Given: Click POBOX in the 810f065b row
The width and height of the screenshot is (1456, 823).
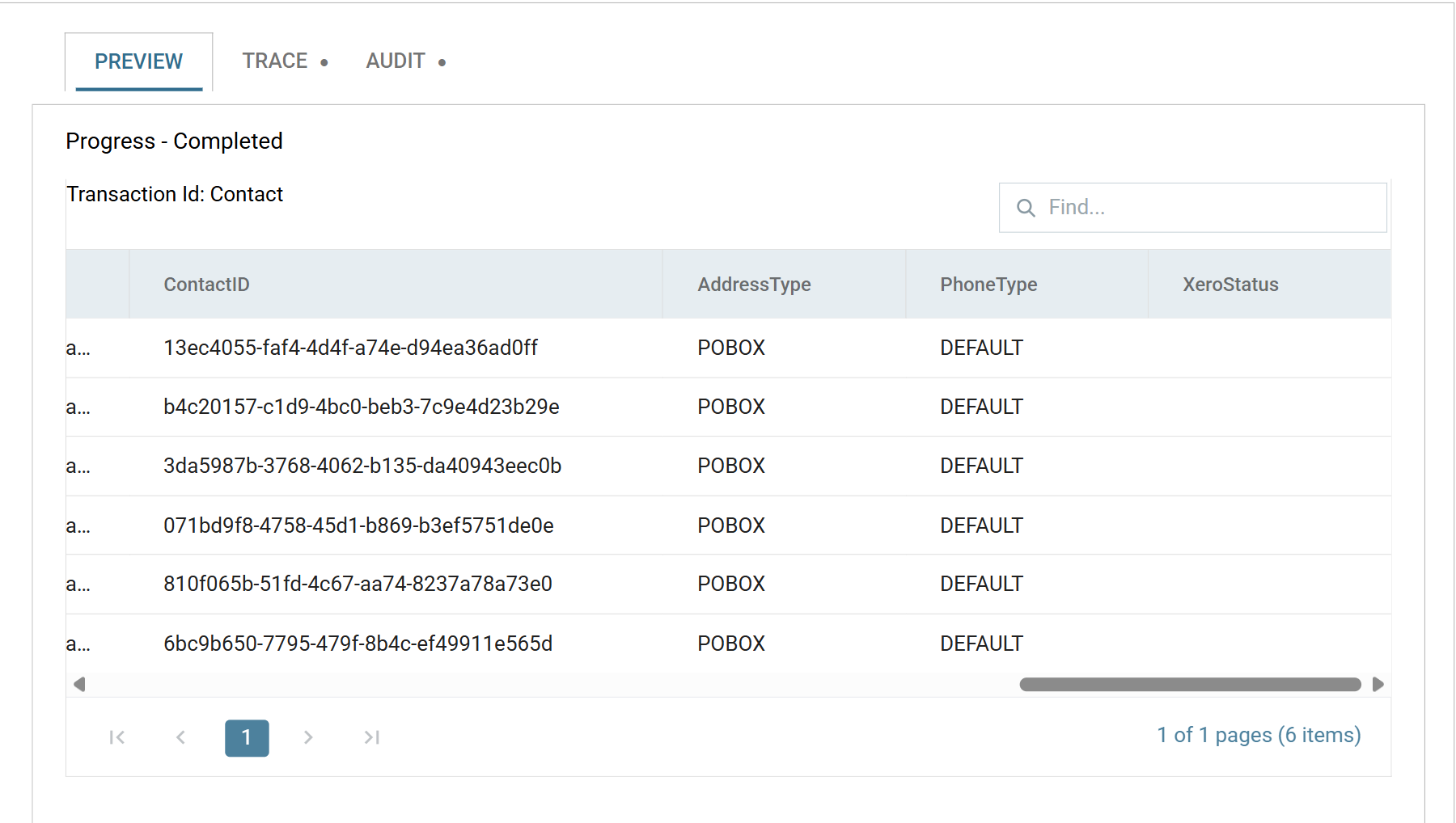Looking at the screenshot, I should [x=731, y=584].
